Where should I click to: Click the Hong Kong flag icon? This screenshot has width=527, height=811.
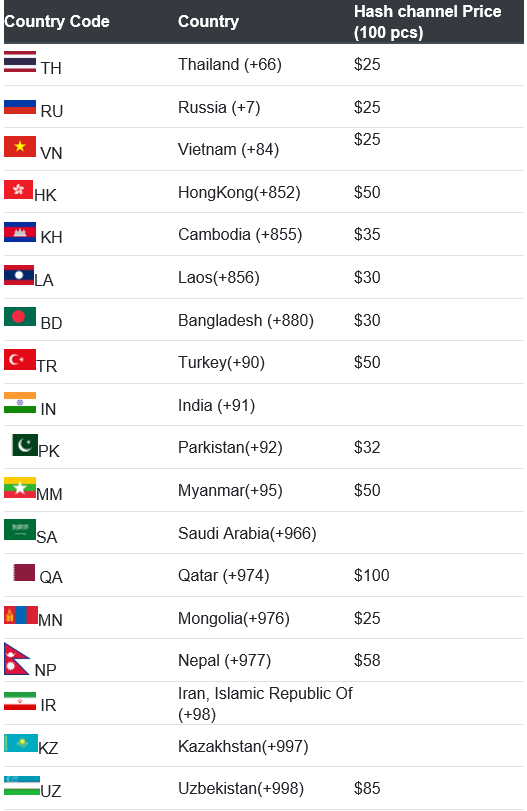[x=19, y=189]
